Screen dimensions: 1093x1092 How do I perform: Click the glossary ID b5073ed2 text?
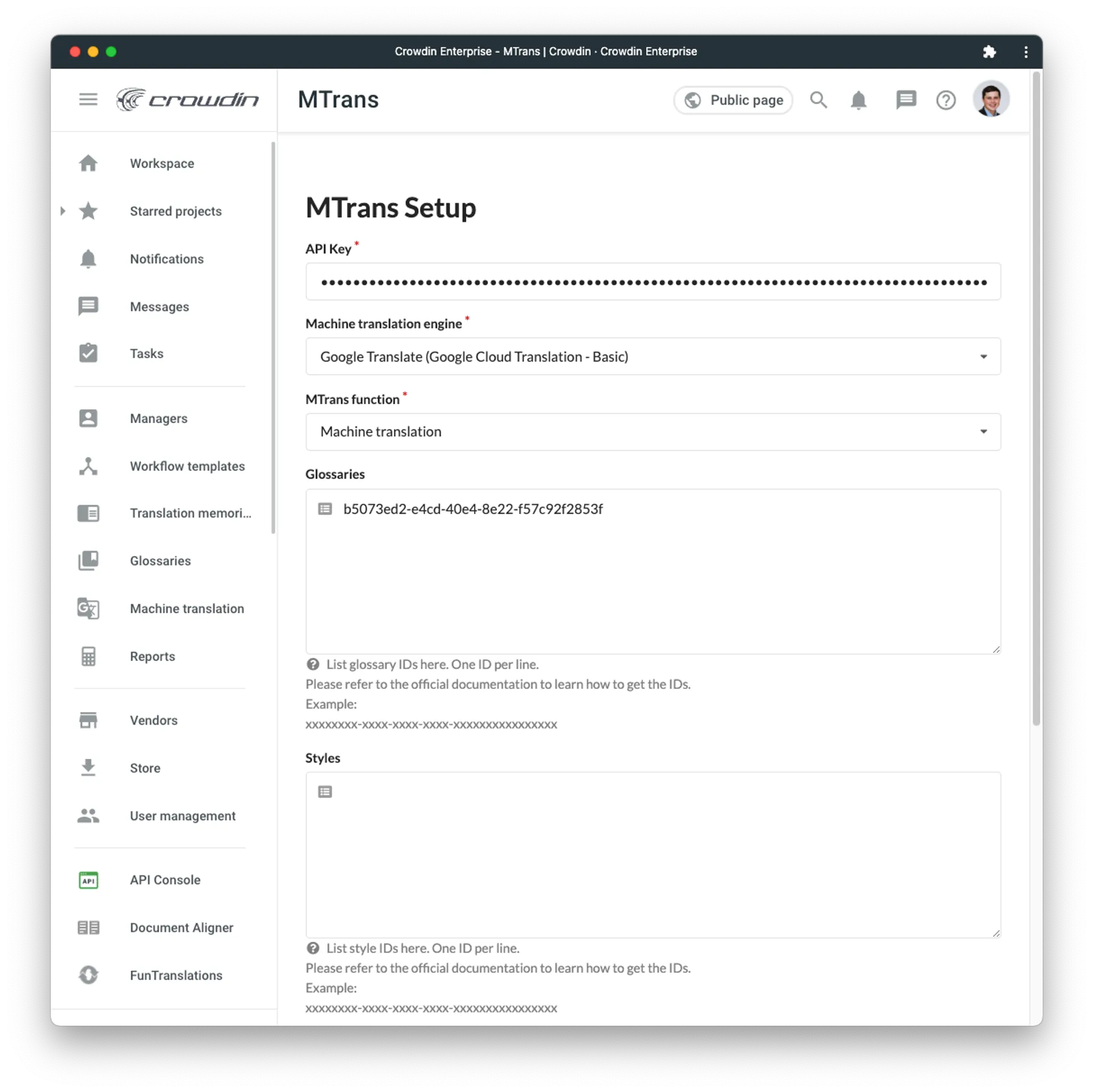(x=472, y=508)
